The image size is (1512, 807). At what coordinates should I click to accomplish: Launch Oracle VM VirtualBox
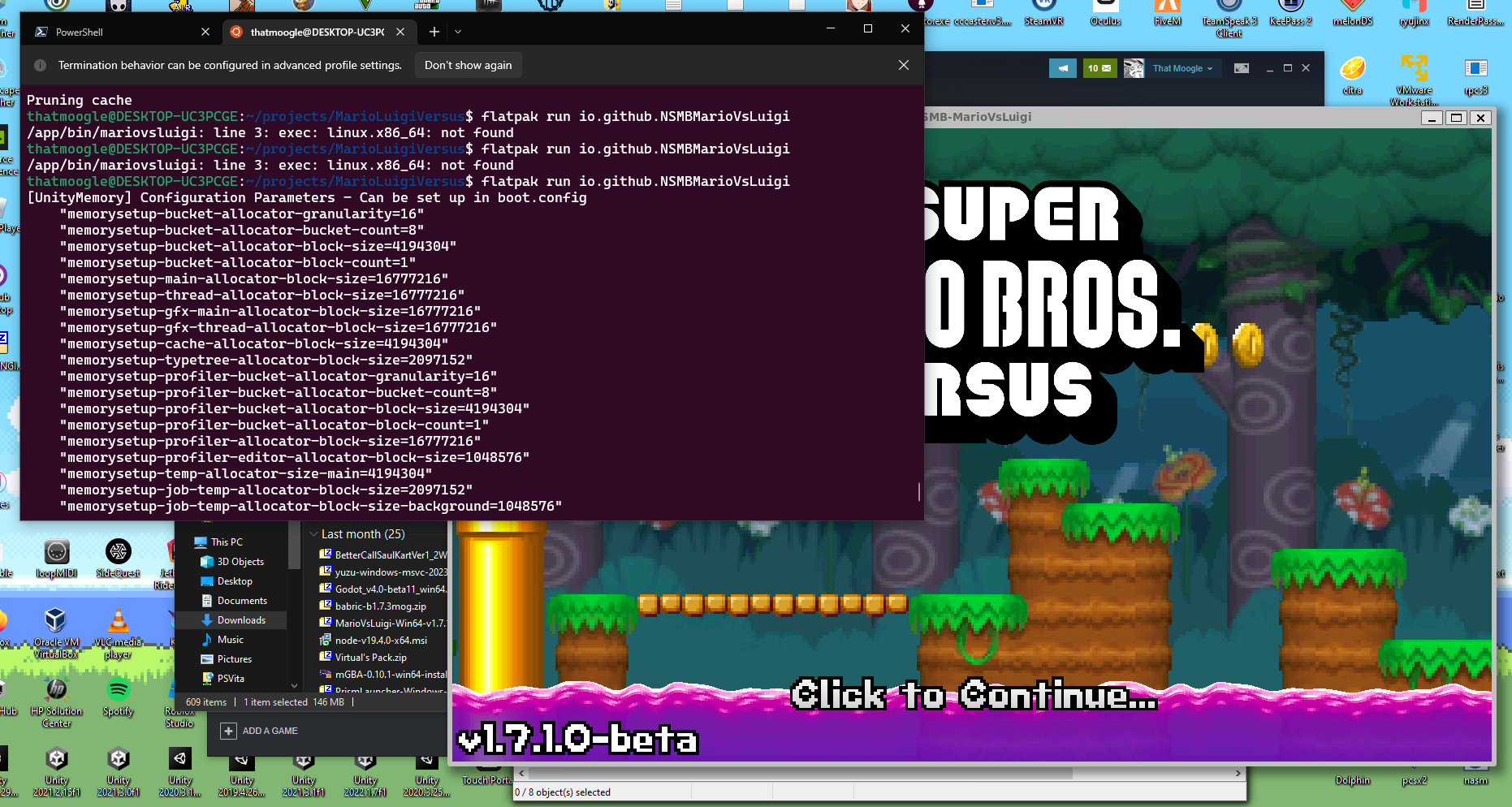tap(56, 621)
